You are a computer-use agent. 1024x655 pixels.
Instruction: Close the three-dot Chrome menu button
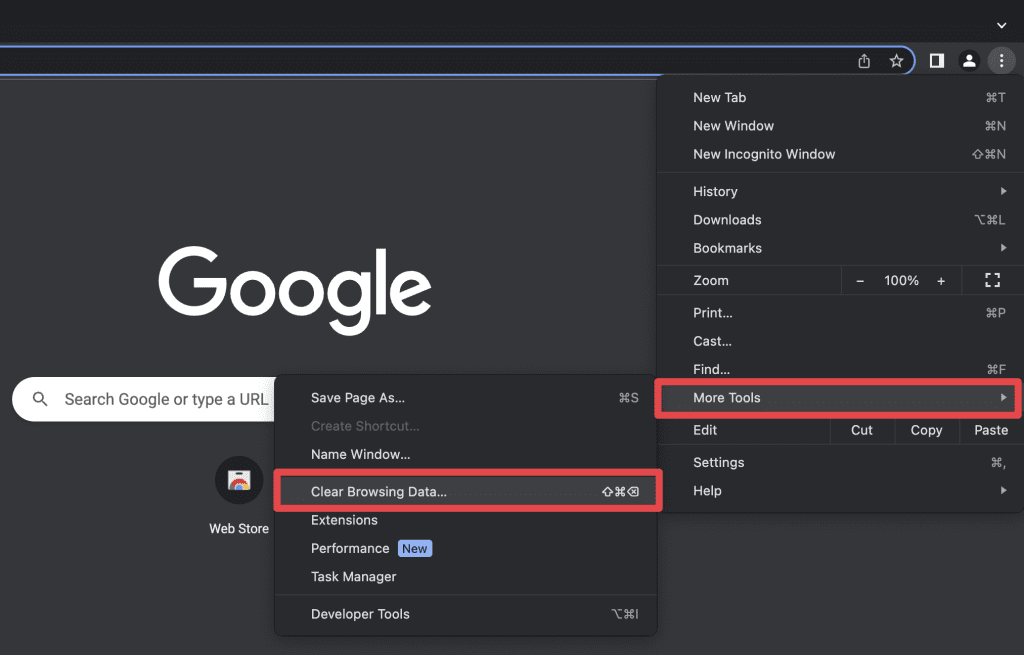(x=1001, y=61)
